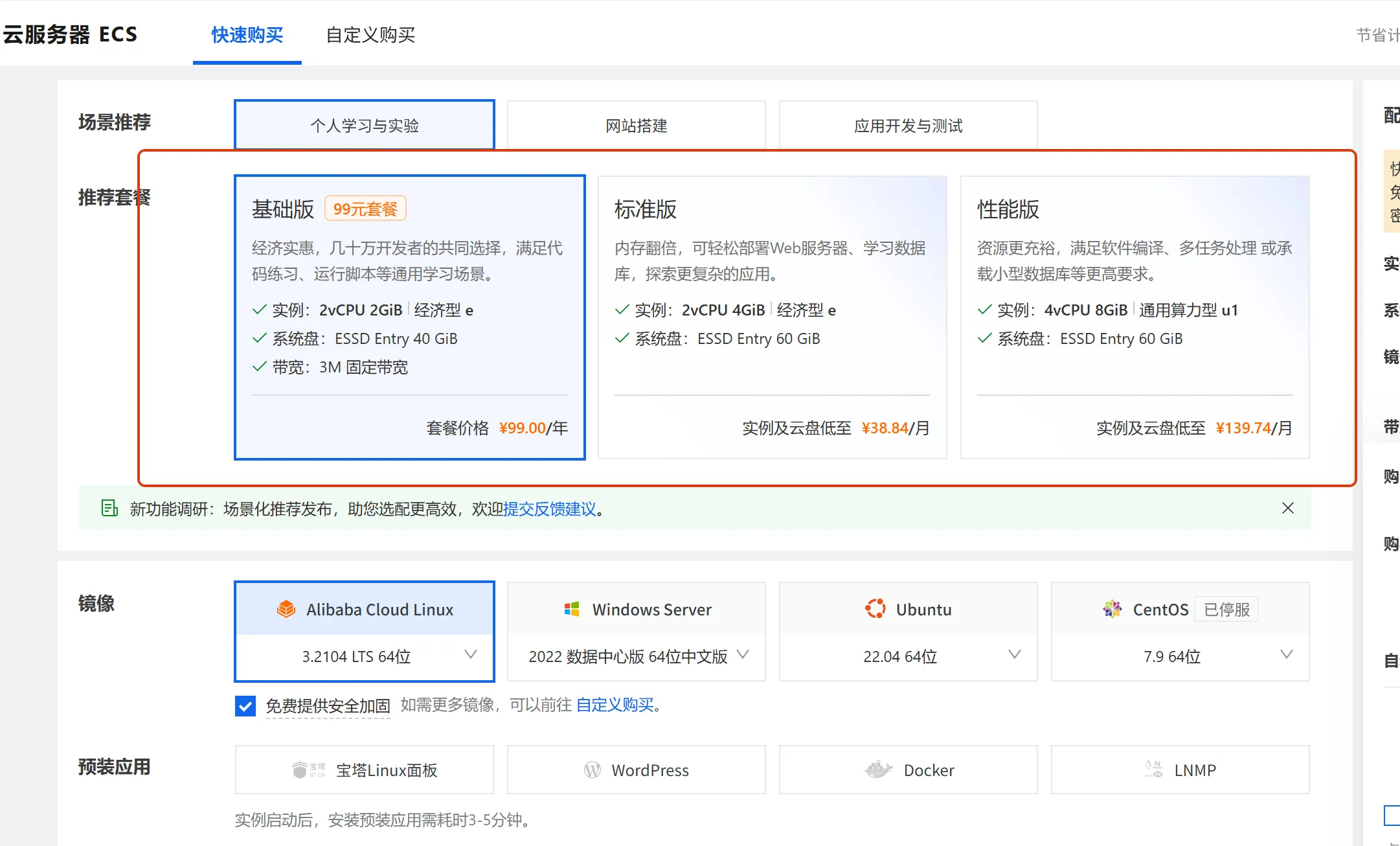The height and width of the screenshot is (846, 1400).
Task: Click the WordPress logo icon
Action: point(593,770)
